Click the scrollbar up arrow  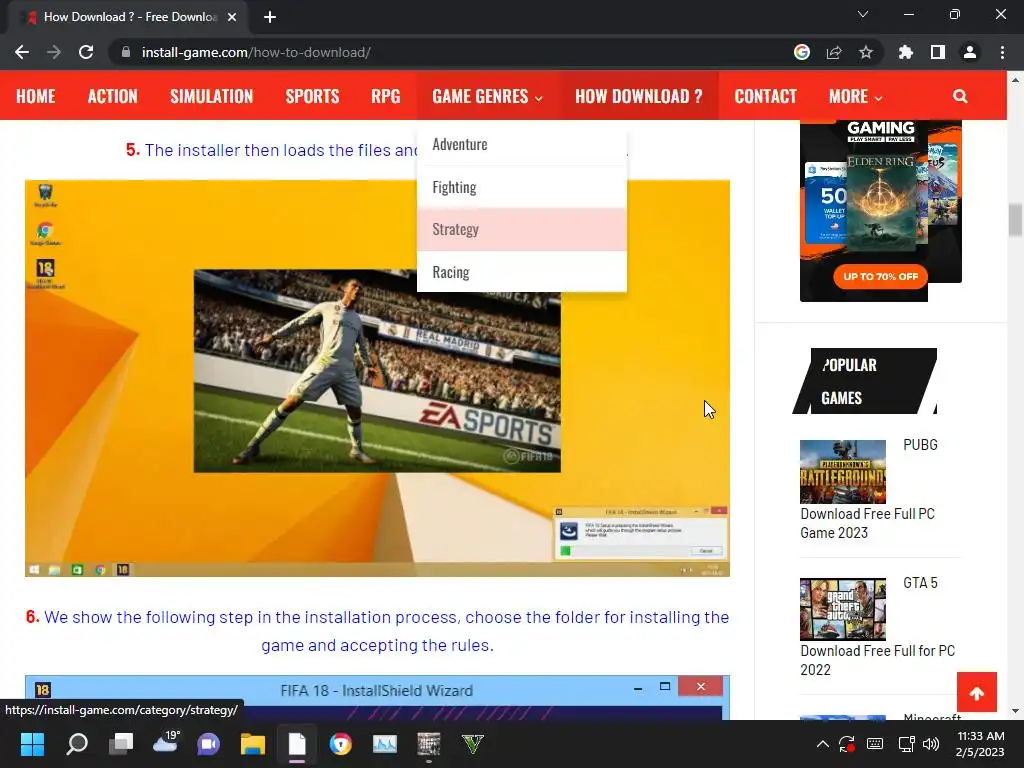point(1015,80)
